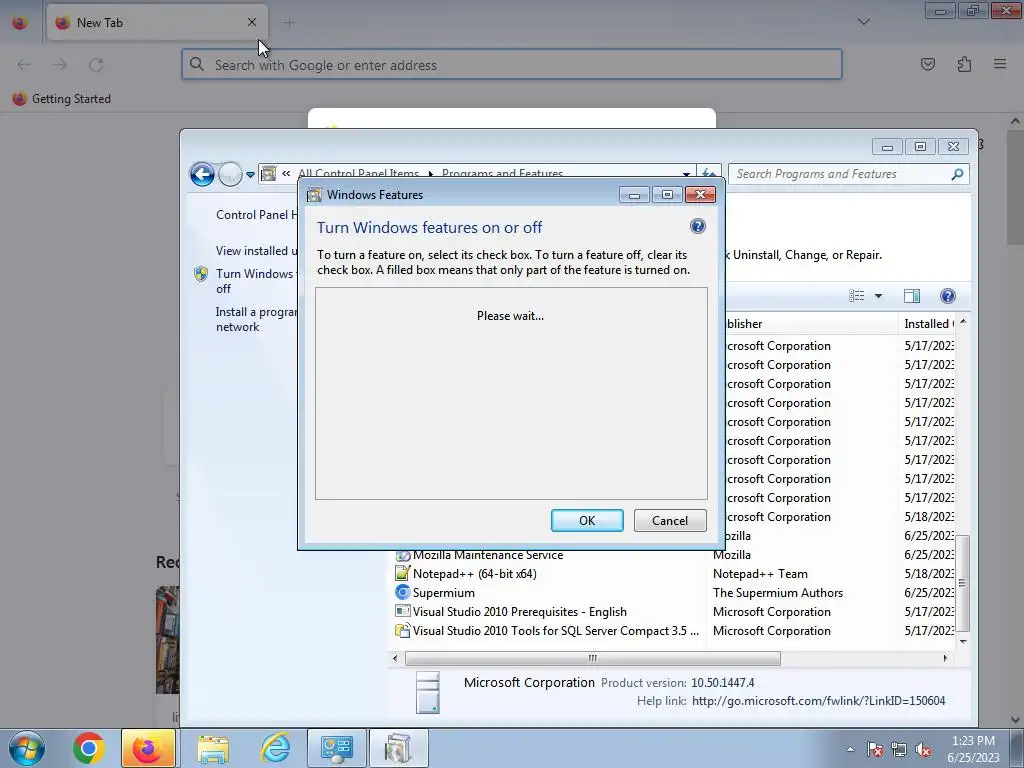Launch Chrome from the taskbar

point(89,748)
